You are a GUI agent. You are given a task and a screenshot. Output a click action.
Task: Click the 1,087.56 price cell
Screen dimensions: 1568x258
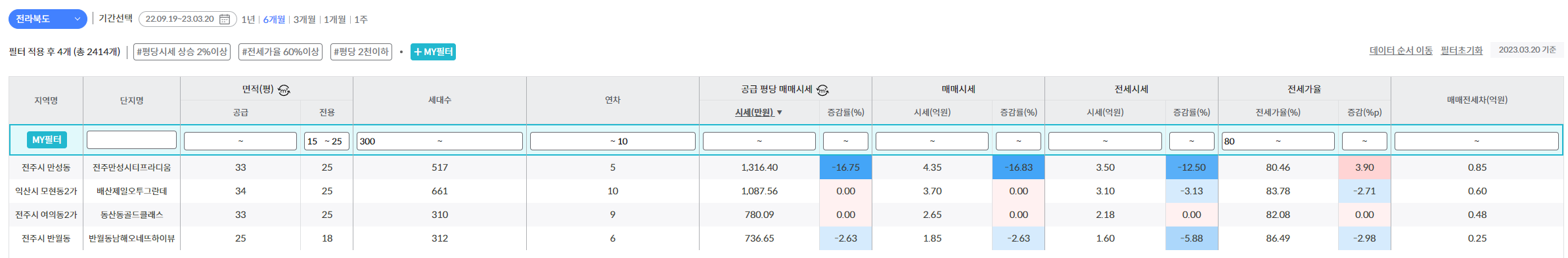[759, 191]
